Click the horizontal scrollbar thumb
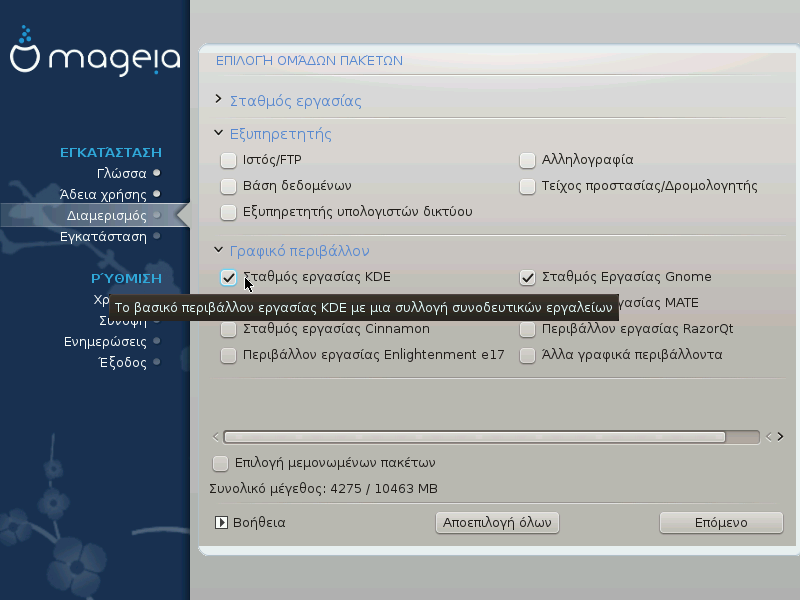This screenshot has height=600, width=800. tap(474, 437)
